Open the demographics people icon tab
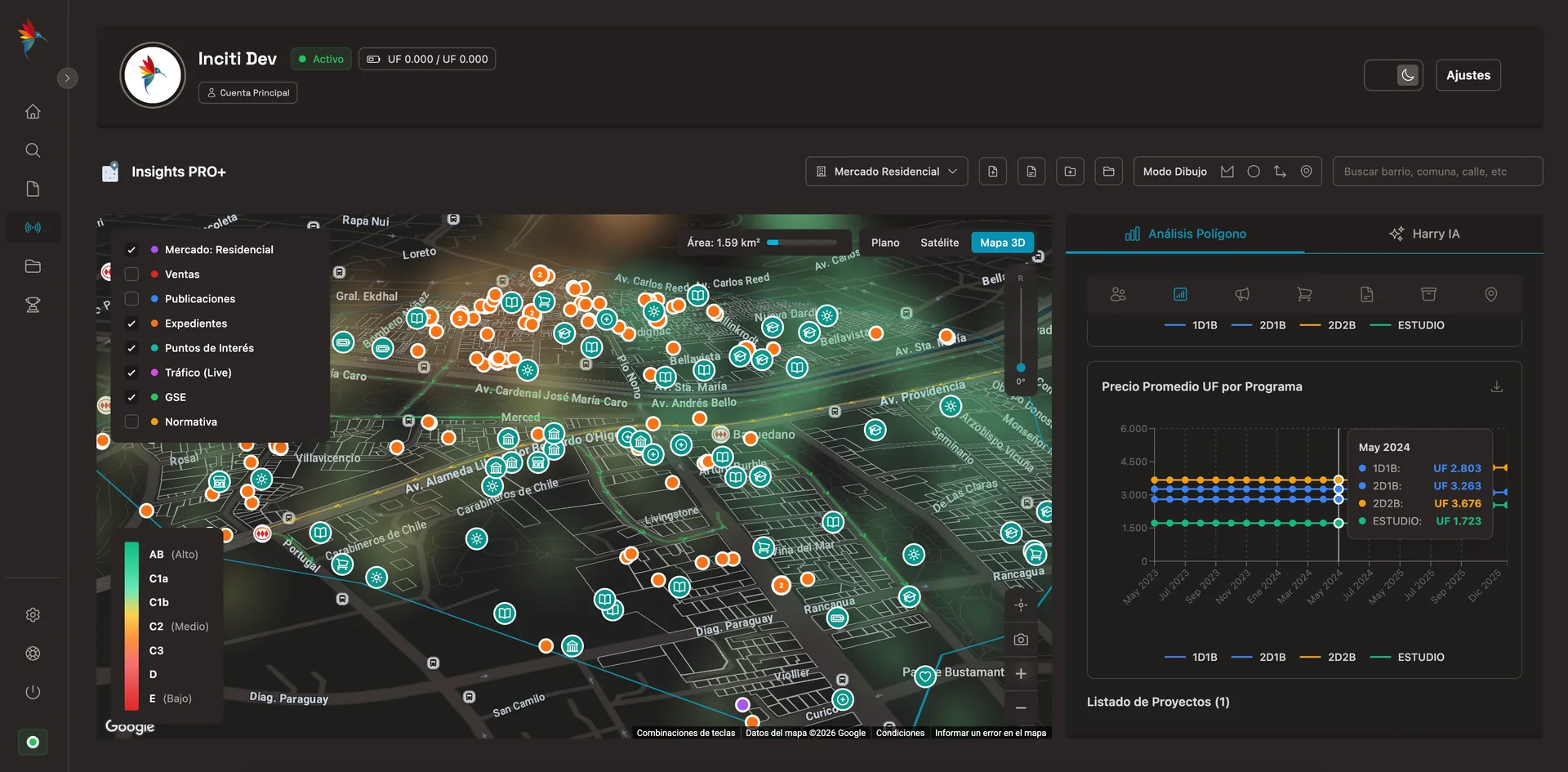The width and height of the screenshot is (1568, 772). [x=1118, y=294]
